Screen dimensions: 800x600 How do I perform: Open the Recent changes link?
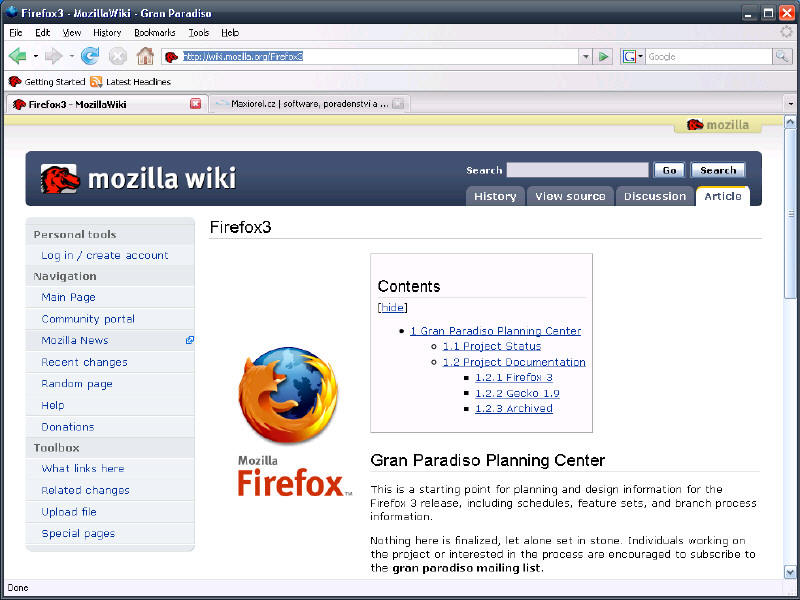84,362
